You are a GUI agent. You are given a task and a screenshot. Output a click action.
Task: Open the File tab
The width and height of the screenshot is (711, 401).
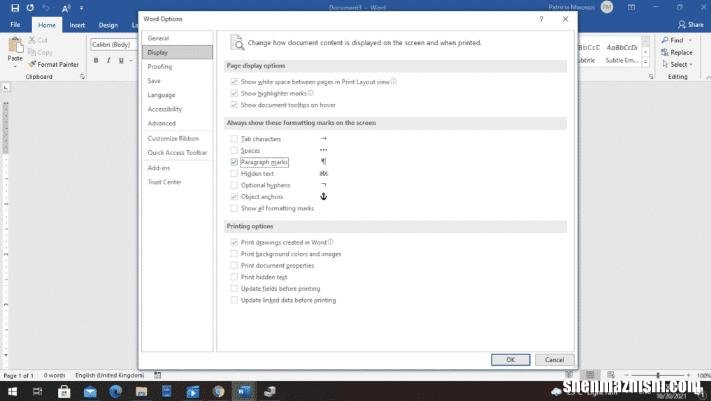pos(15,24)
